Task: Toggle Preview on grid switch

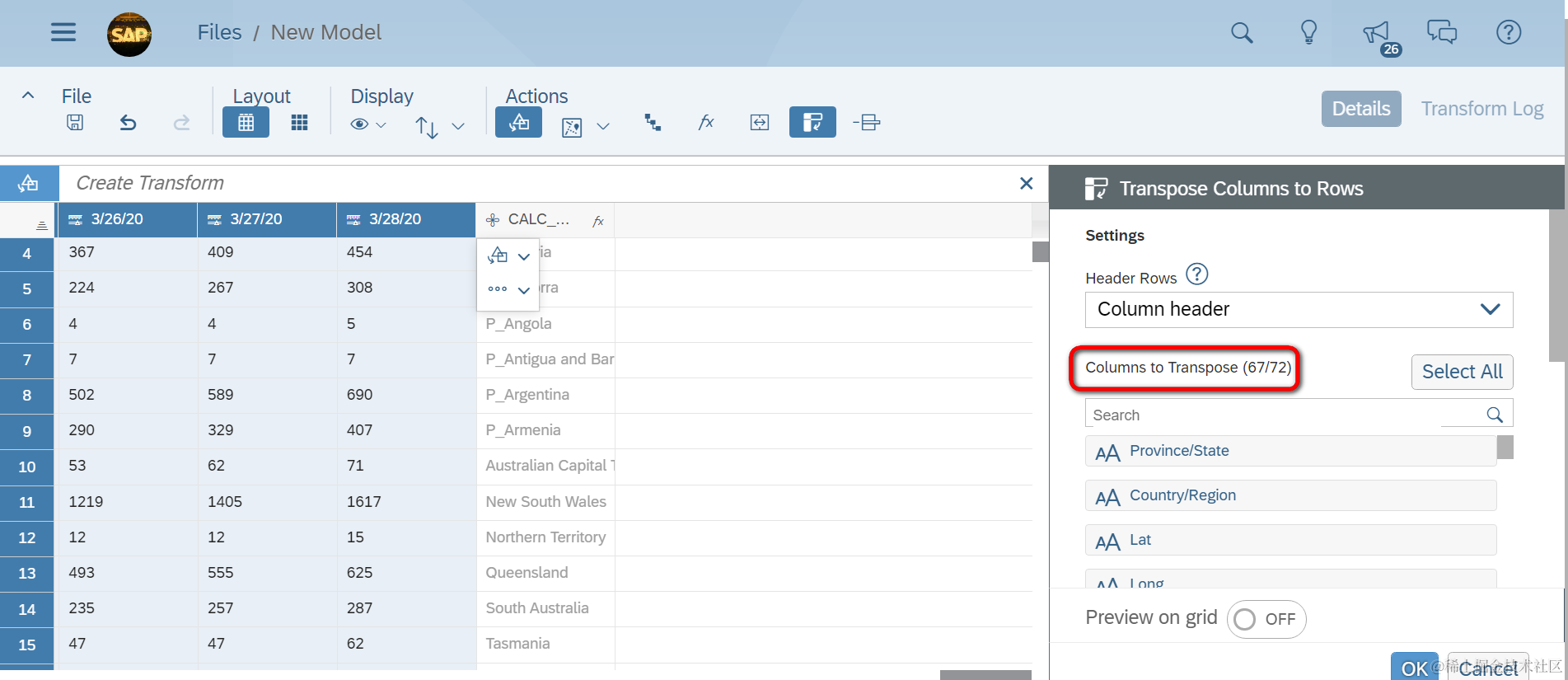Action: coord(1266,619)
